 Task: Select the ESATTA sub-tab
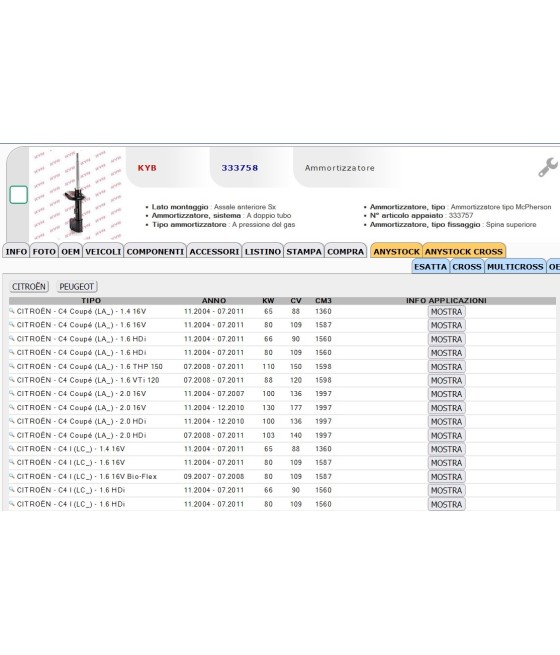coord(430,267)
